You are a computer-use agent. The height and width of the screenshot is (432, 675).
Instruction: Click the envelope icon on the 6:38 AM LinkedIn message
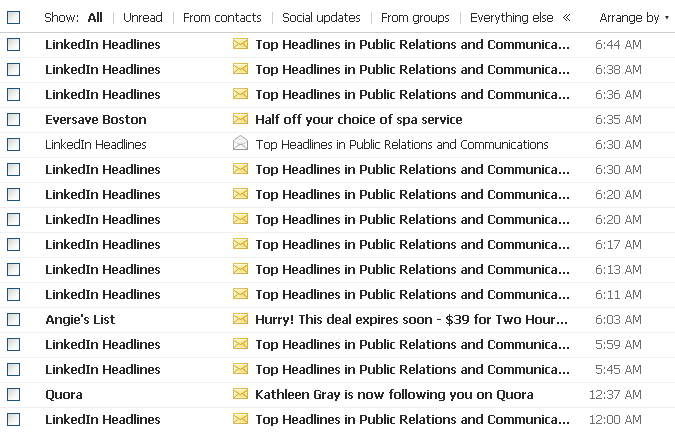coord(240,69)
